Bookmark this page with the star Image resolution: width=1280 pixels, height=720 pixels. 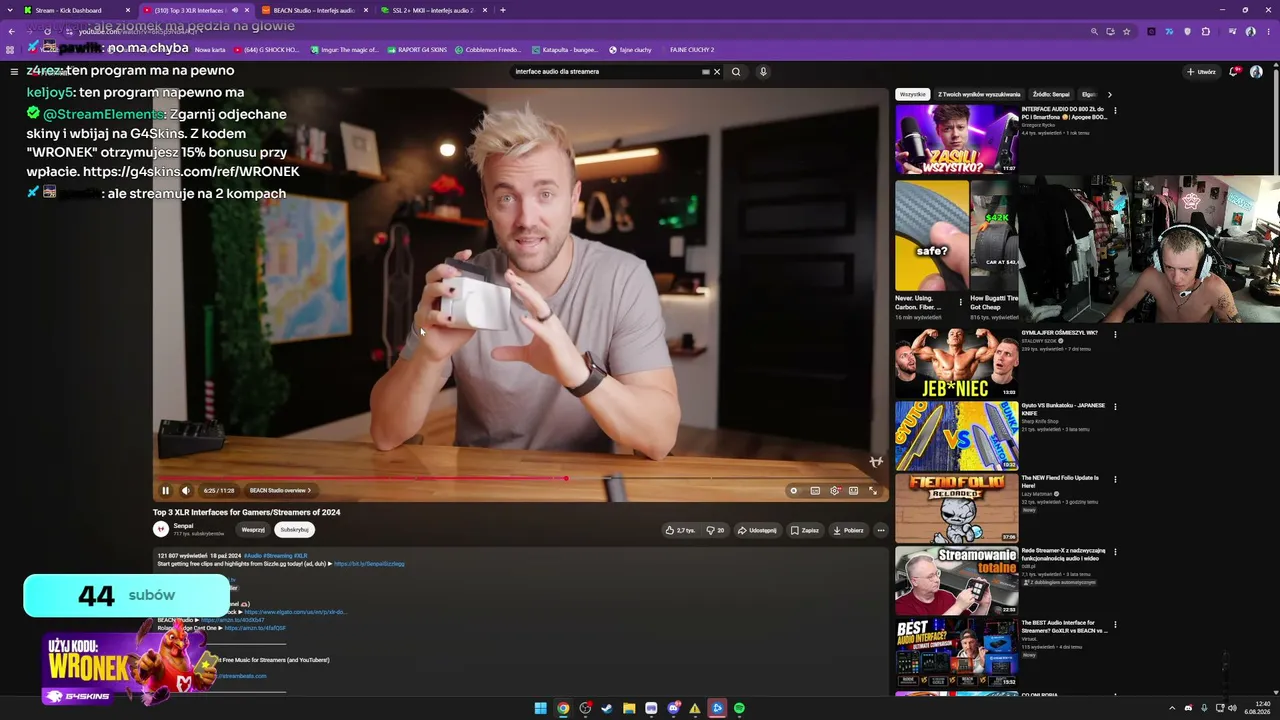tap(1126, 31)
